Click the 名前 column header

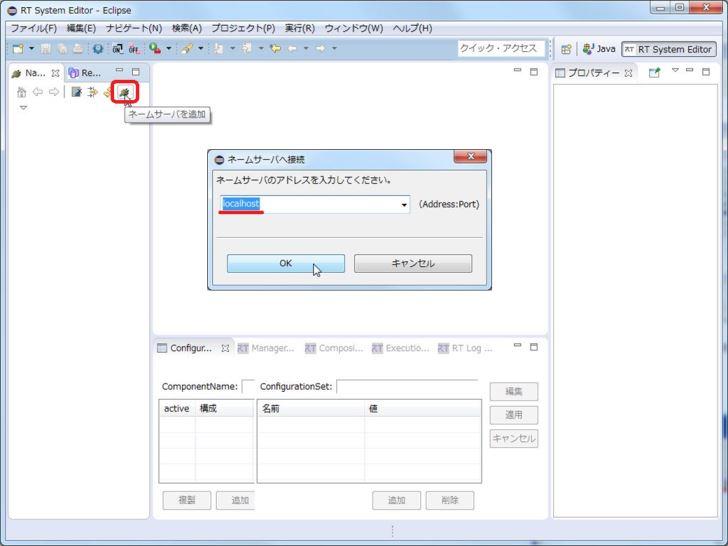point(311,409)
